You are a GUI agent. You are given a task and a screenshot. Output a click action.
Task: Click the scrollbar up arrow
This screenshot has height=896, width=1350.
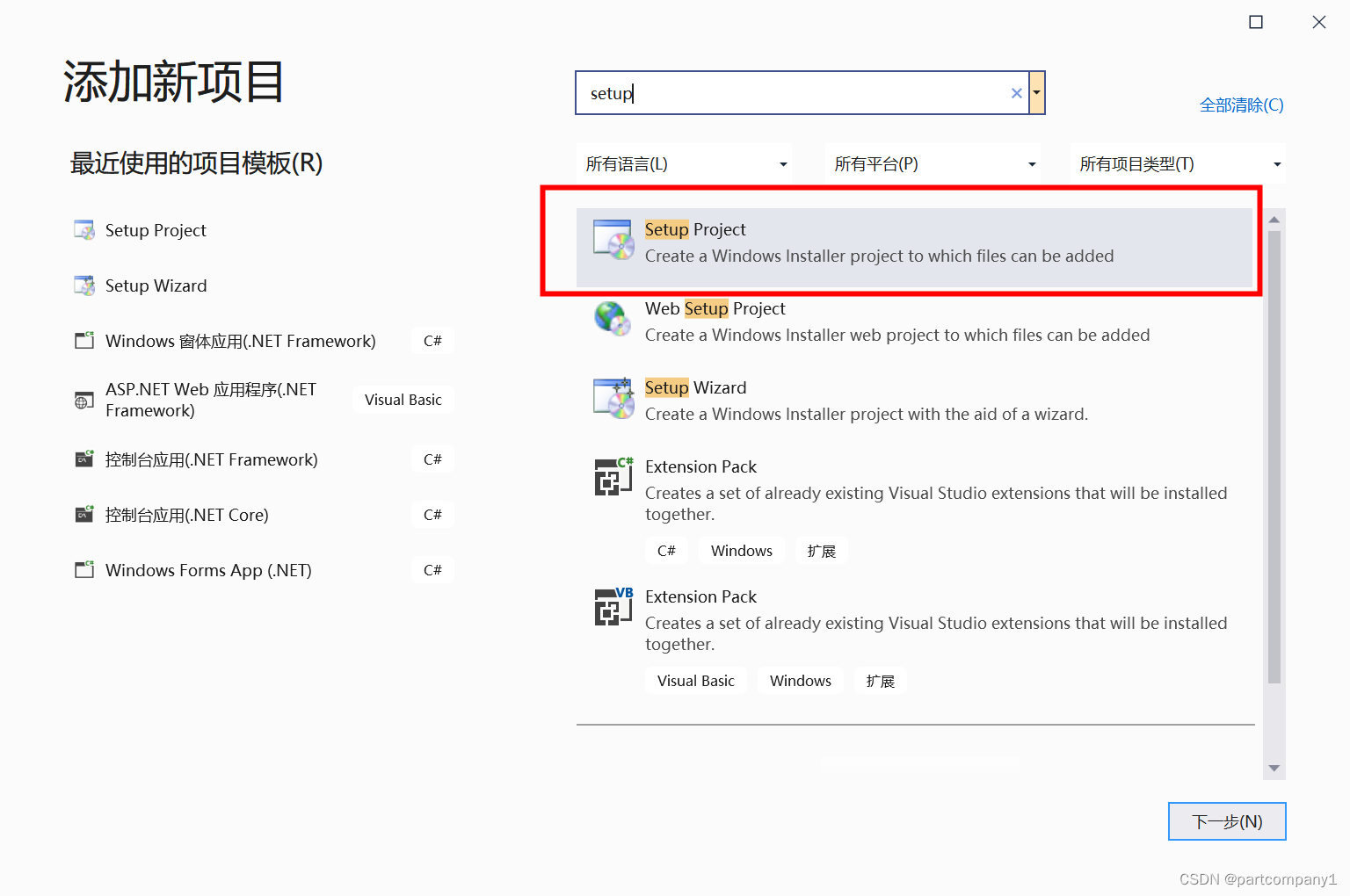[1274, 220]
